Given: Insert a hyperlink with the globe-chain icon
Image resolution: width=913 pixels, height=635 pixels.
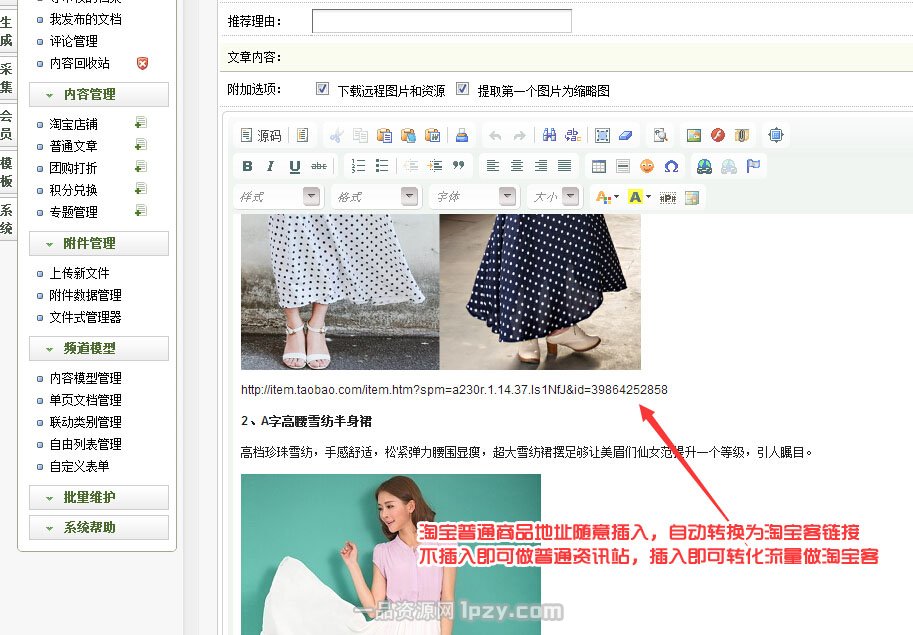Looking at the screenshot, I should click(x=705, y=166).
